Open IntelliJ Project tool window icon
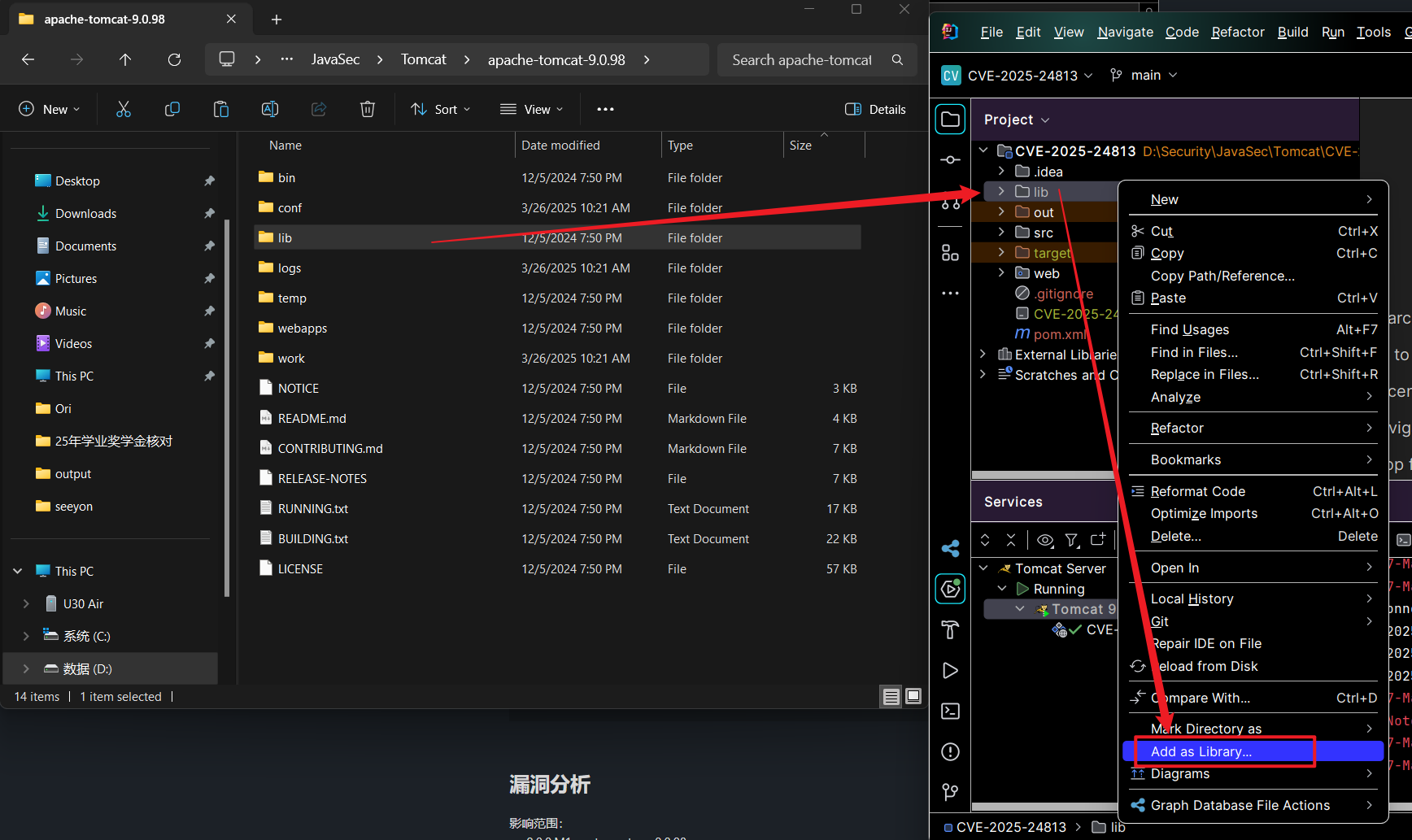The image size is (1412, 840). [x=950, y=120]
